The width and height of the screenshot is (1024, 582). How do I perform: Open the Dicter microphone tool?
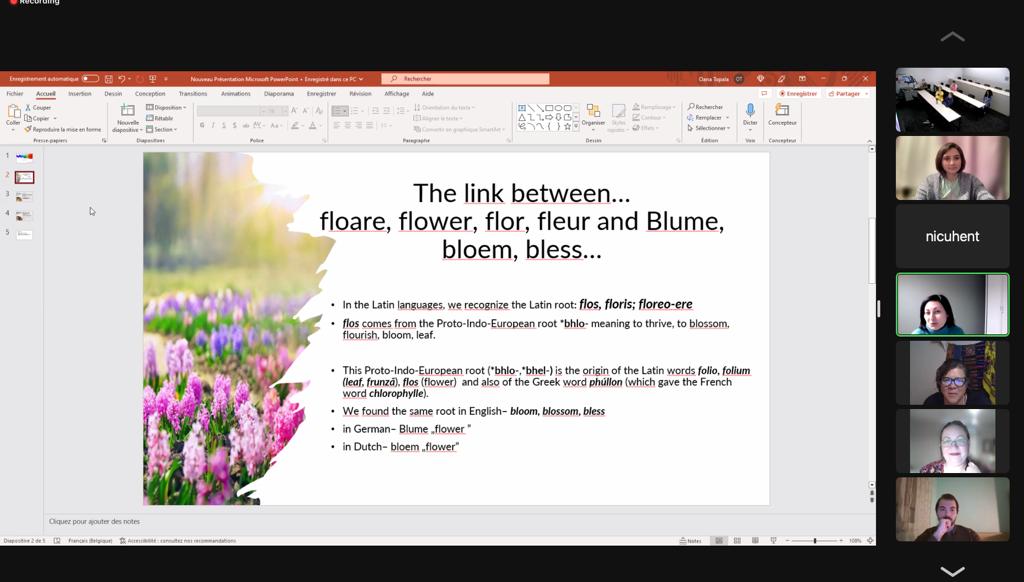click(x=750, y=113)
